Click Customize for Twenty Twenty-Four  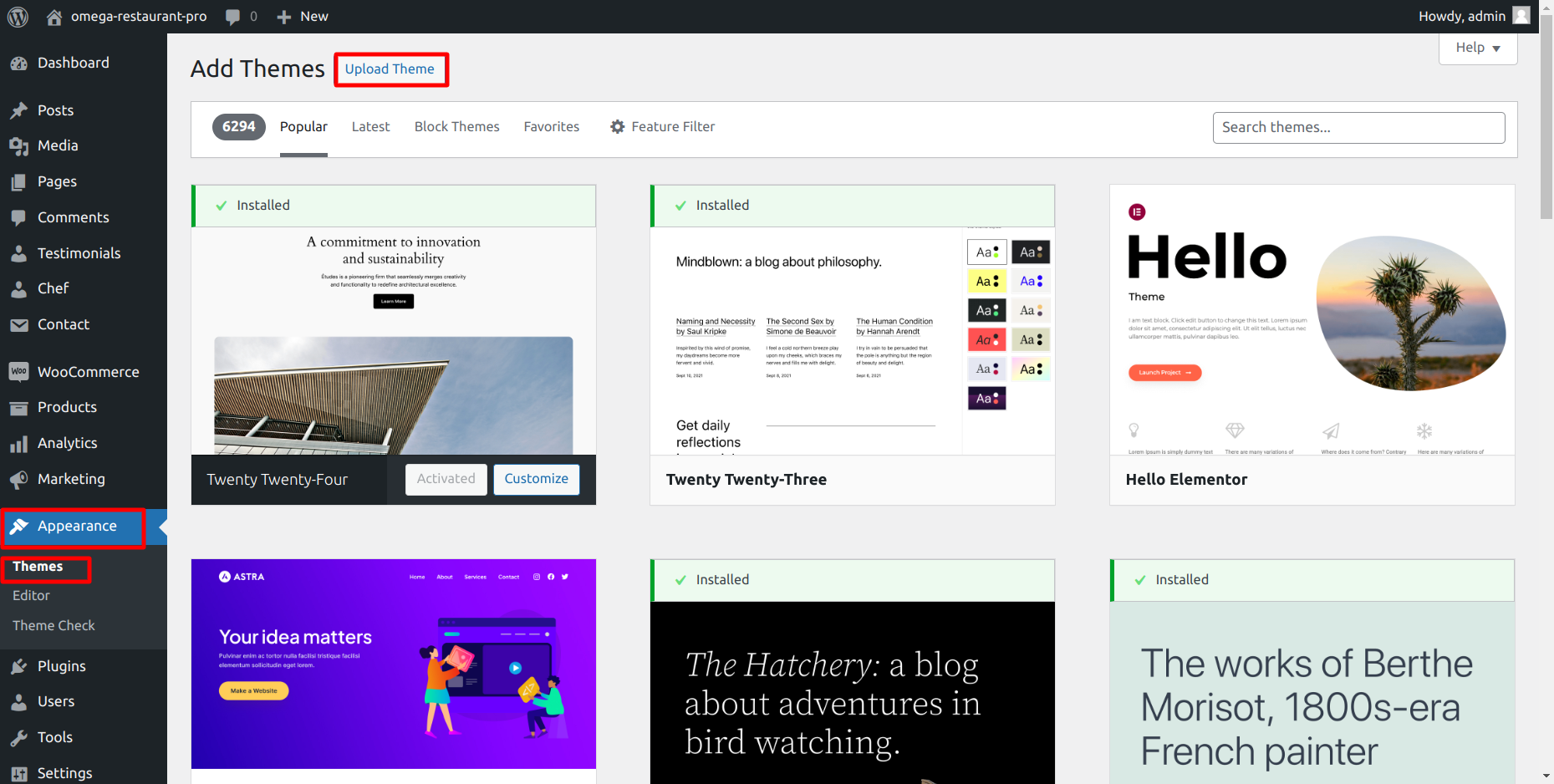click(x=536, y=479)
